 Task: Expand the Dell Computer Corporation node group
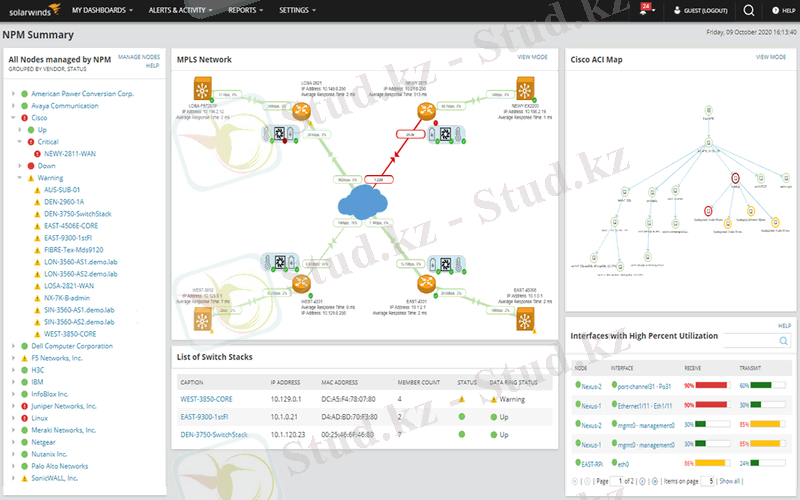[x=12, y=345]
